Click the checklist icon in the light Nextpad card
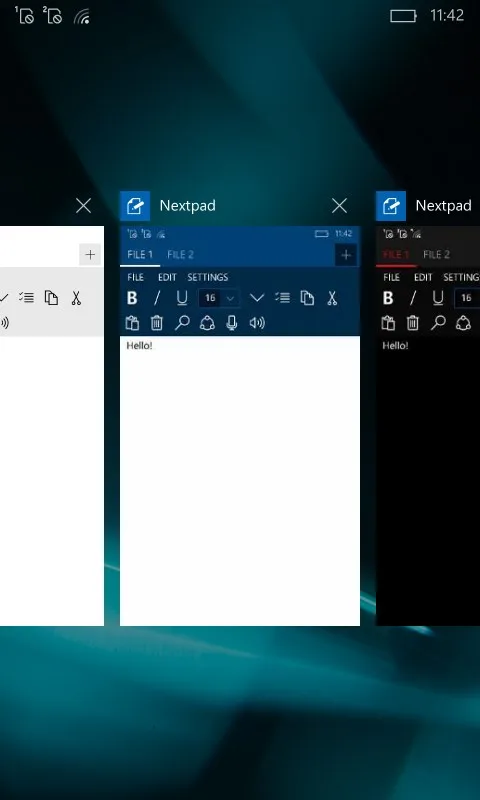Viewport: 480px width, 800px height. tap(26, 298)
